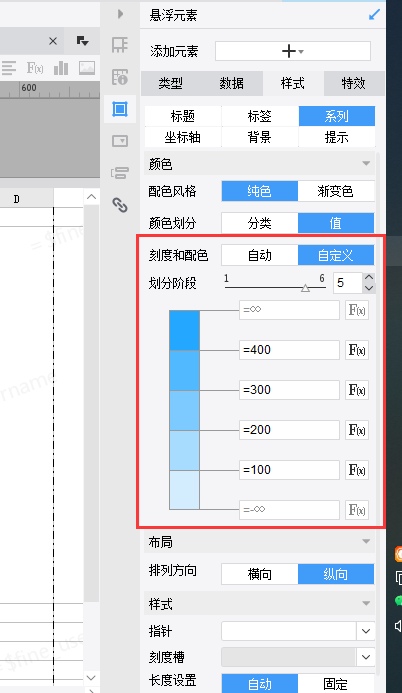Select the 标题 style section
Screen dimensions: 402x693
183,116
